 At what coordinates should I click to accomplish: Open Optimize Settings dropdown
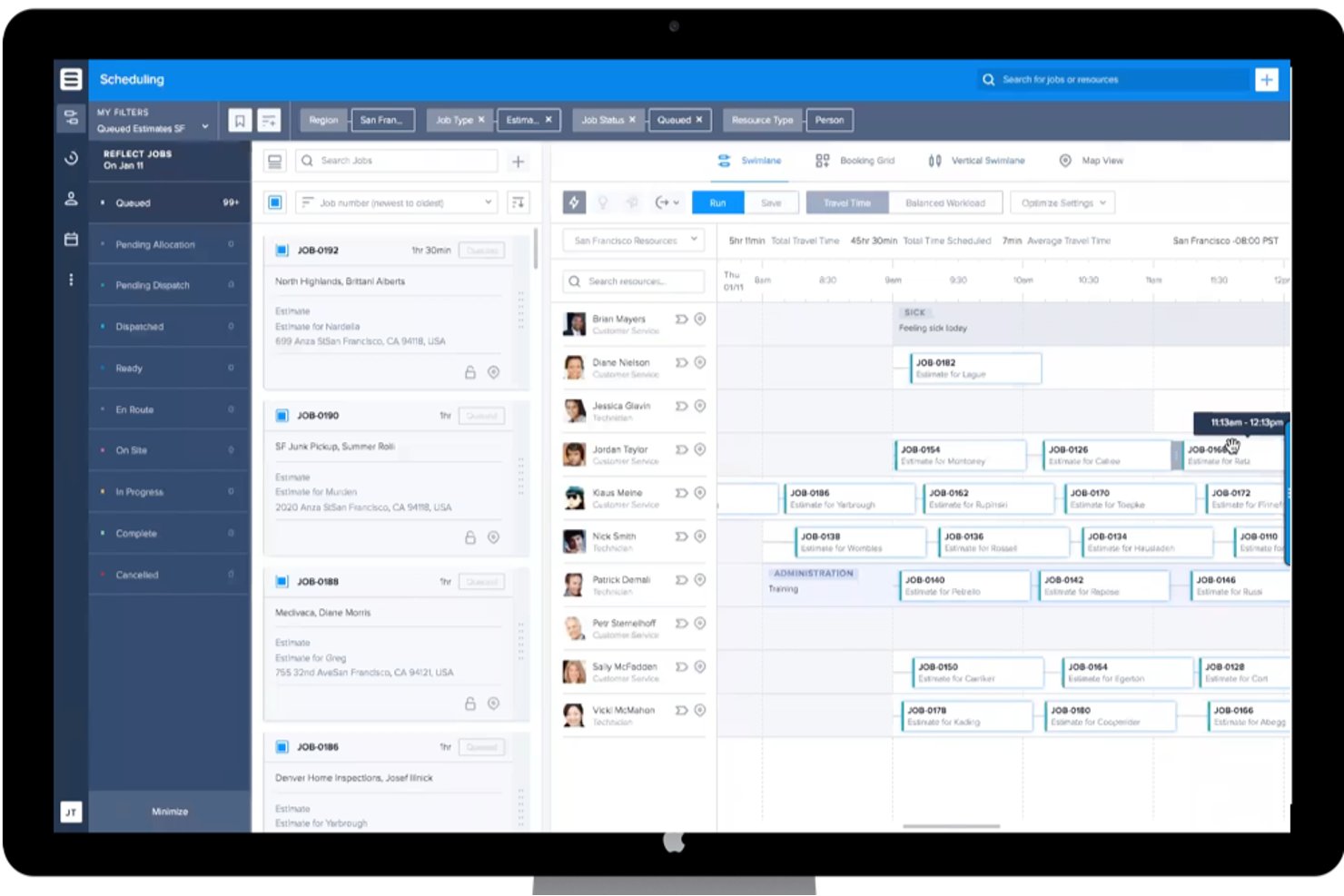(1062, 202)
